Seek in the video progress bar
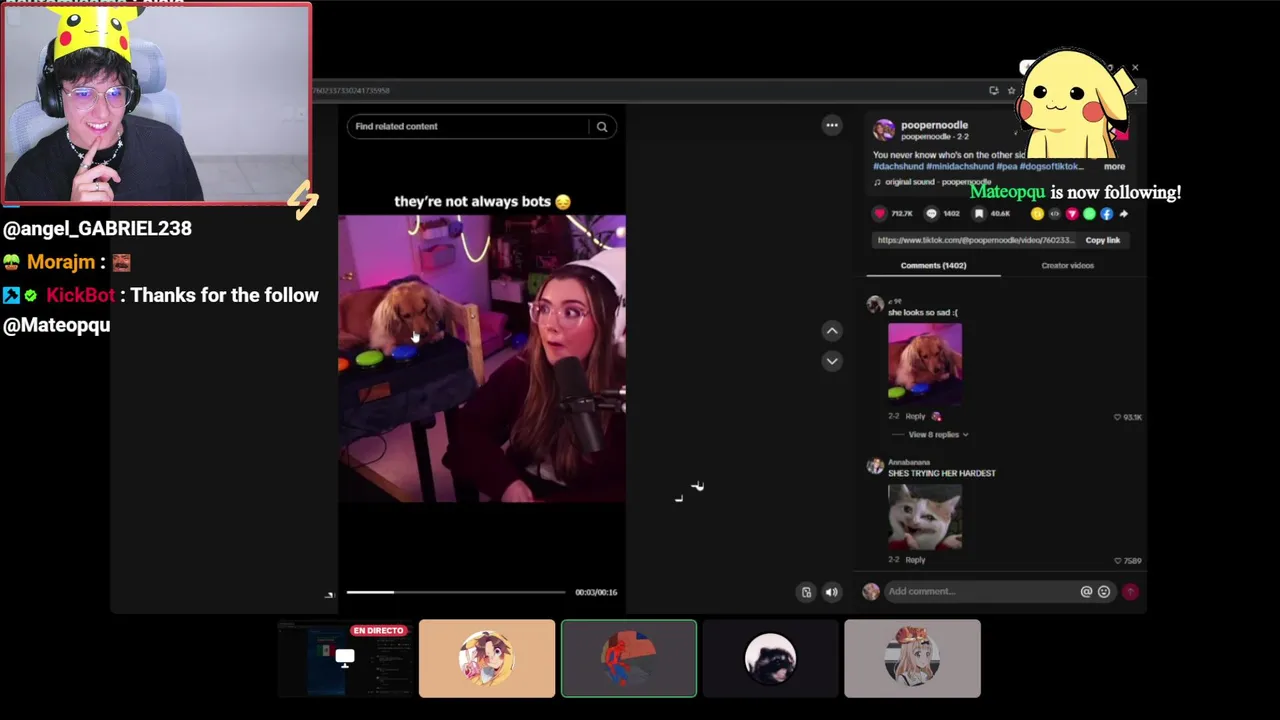 456,592
